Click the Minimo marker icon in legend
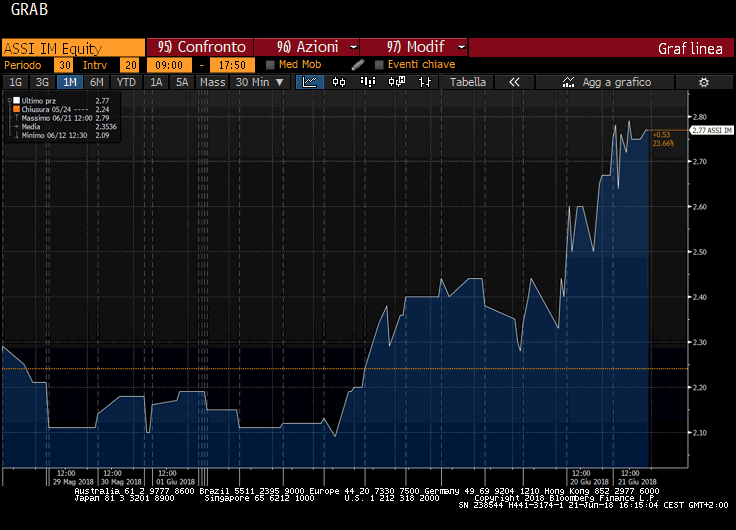This screenshot has width=736, height=530. click(x=17, y=135)
